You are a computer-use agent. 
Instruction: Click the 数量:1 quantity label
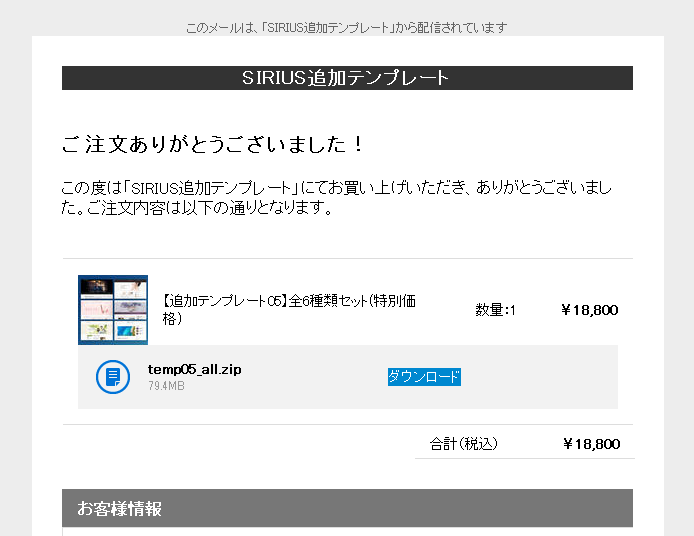click(495, 310)
